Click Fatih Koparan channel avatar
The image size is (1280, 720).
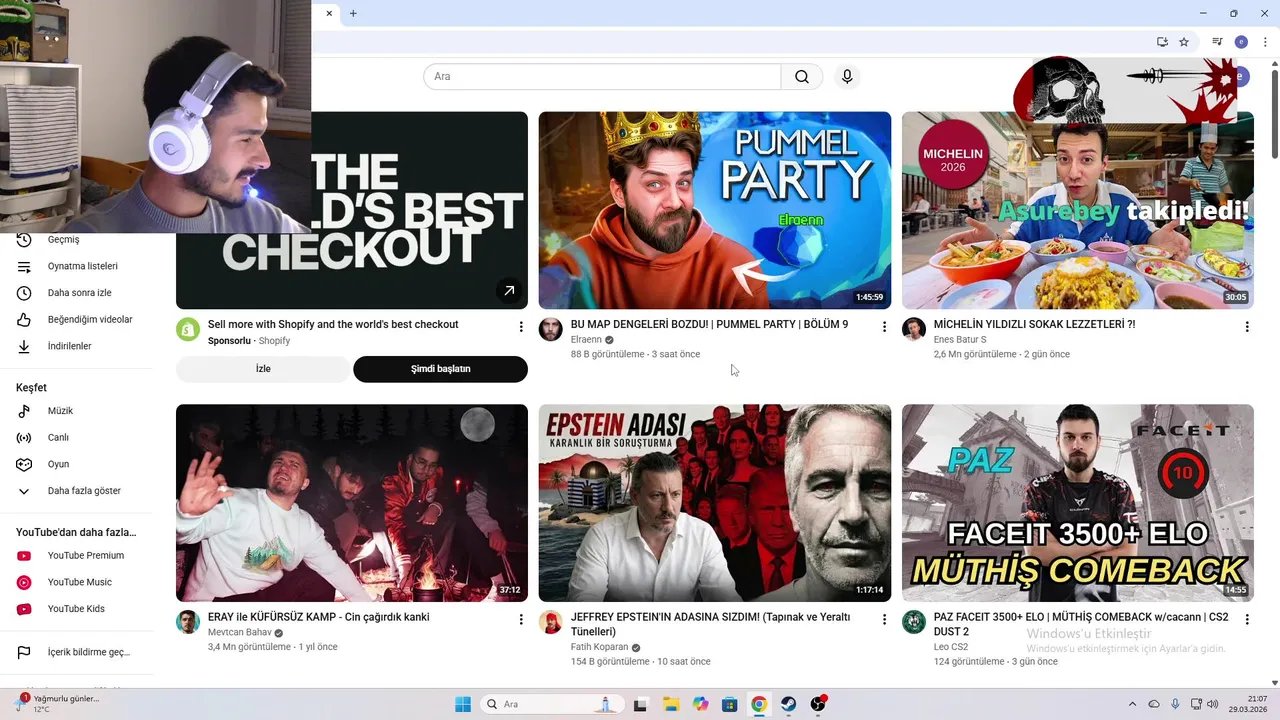pos(551,622)
